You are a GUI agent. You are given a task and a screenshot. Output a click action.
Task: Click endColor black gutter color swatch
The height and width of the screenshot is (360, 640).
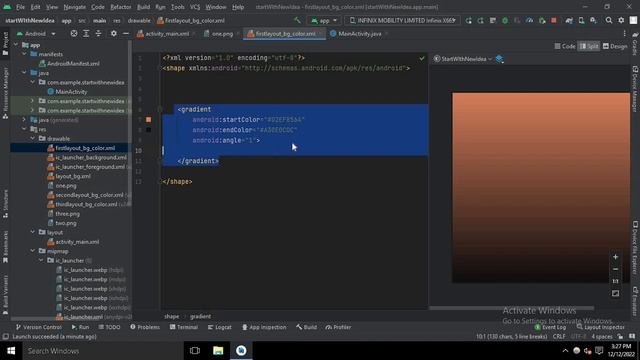(149, 130)
